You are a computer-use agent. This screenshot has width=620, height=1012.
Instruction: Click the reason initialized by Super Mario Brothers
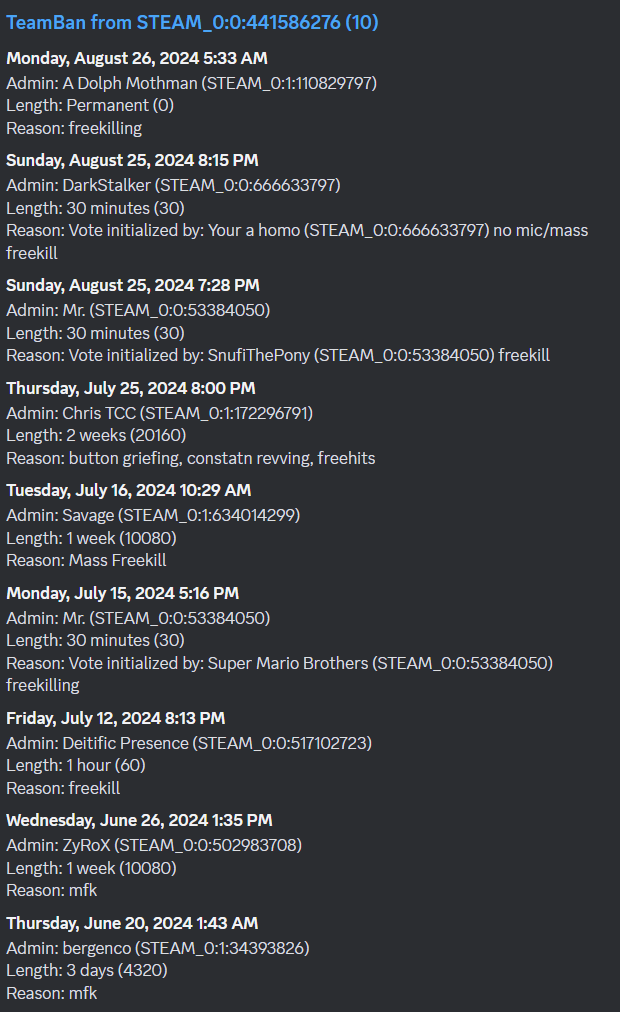click(x=280, y=674)
